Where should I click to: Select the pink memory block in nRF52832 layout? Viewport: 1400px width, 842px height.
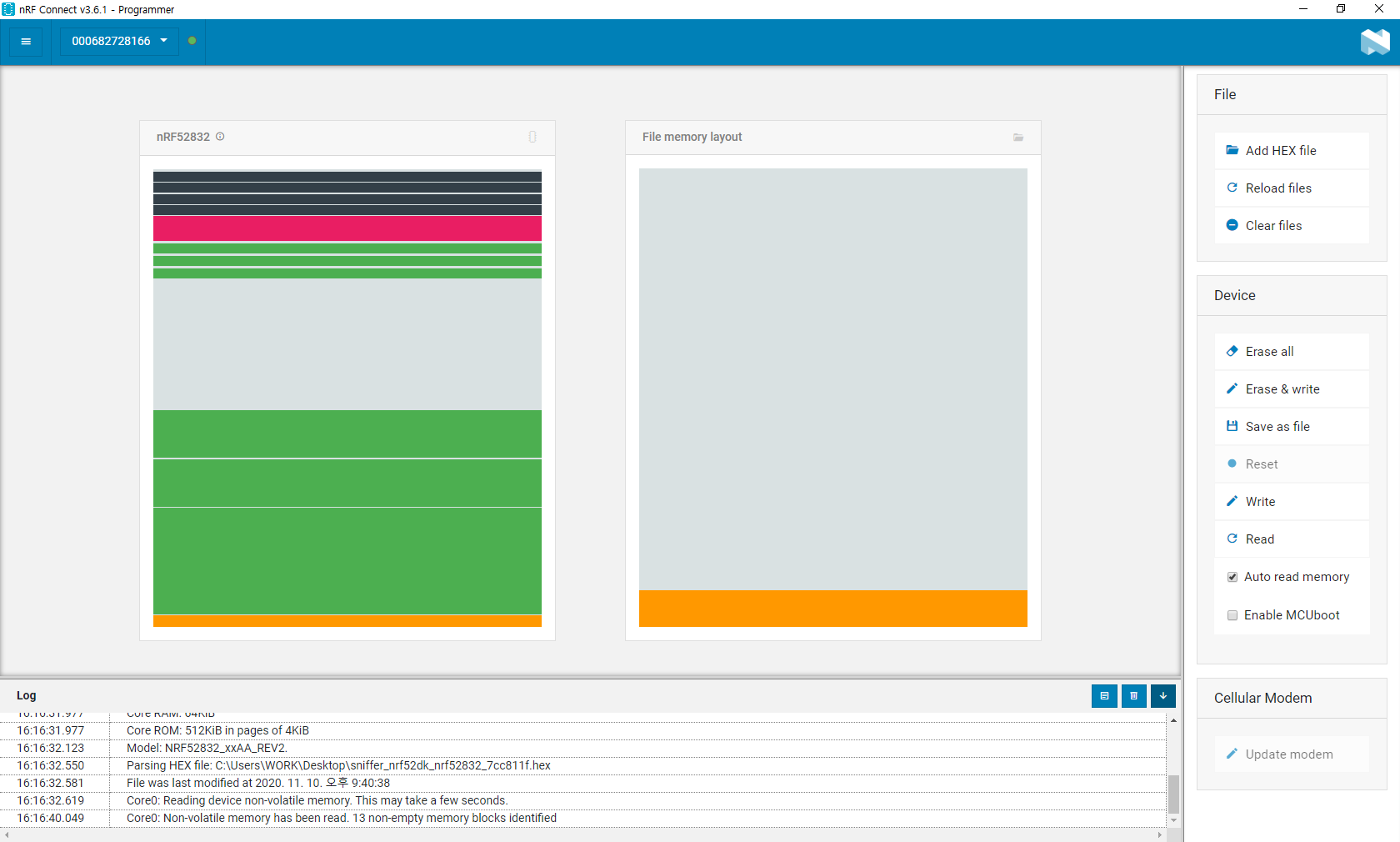[x=347, y=228]
